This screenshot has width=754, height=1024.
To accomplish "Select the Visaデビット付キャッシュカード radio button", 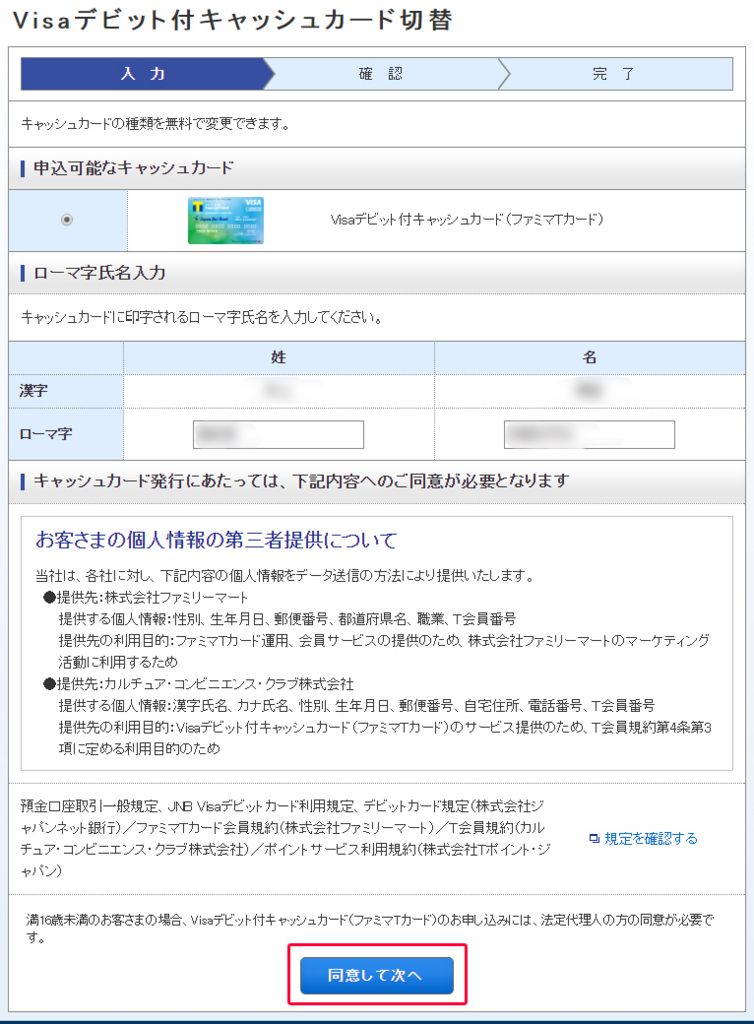I will pos(67,219).
